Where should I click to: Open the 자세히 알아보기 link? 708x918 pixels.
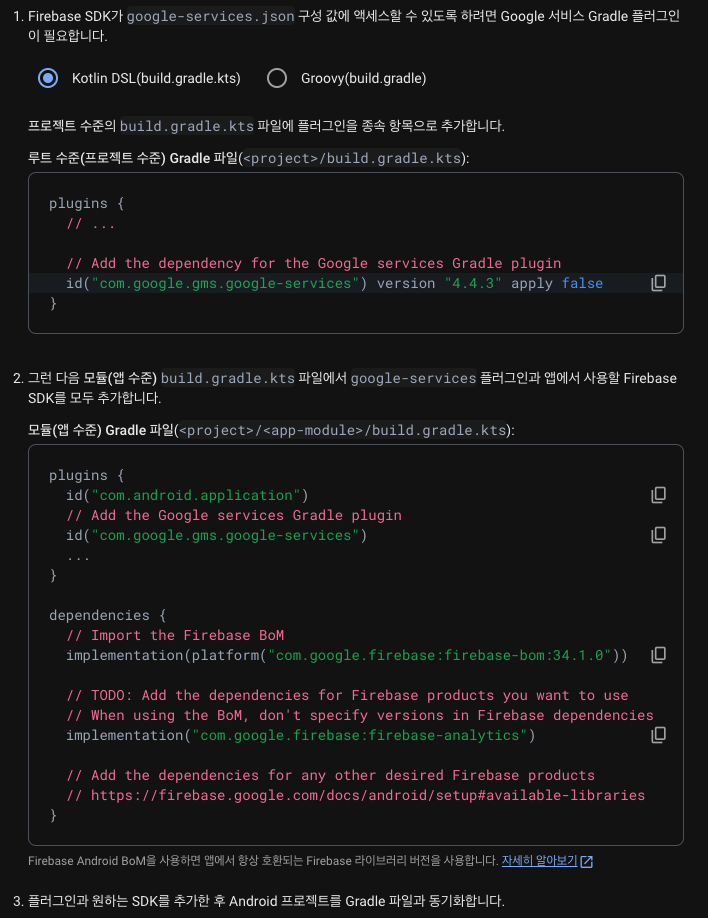coord(539,861)
